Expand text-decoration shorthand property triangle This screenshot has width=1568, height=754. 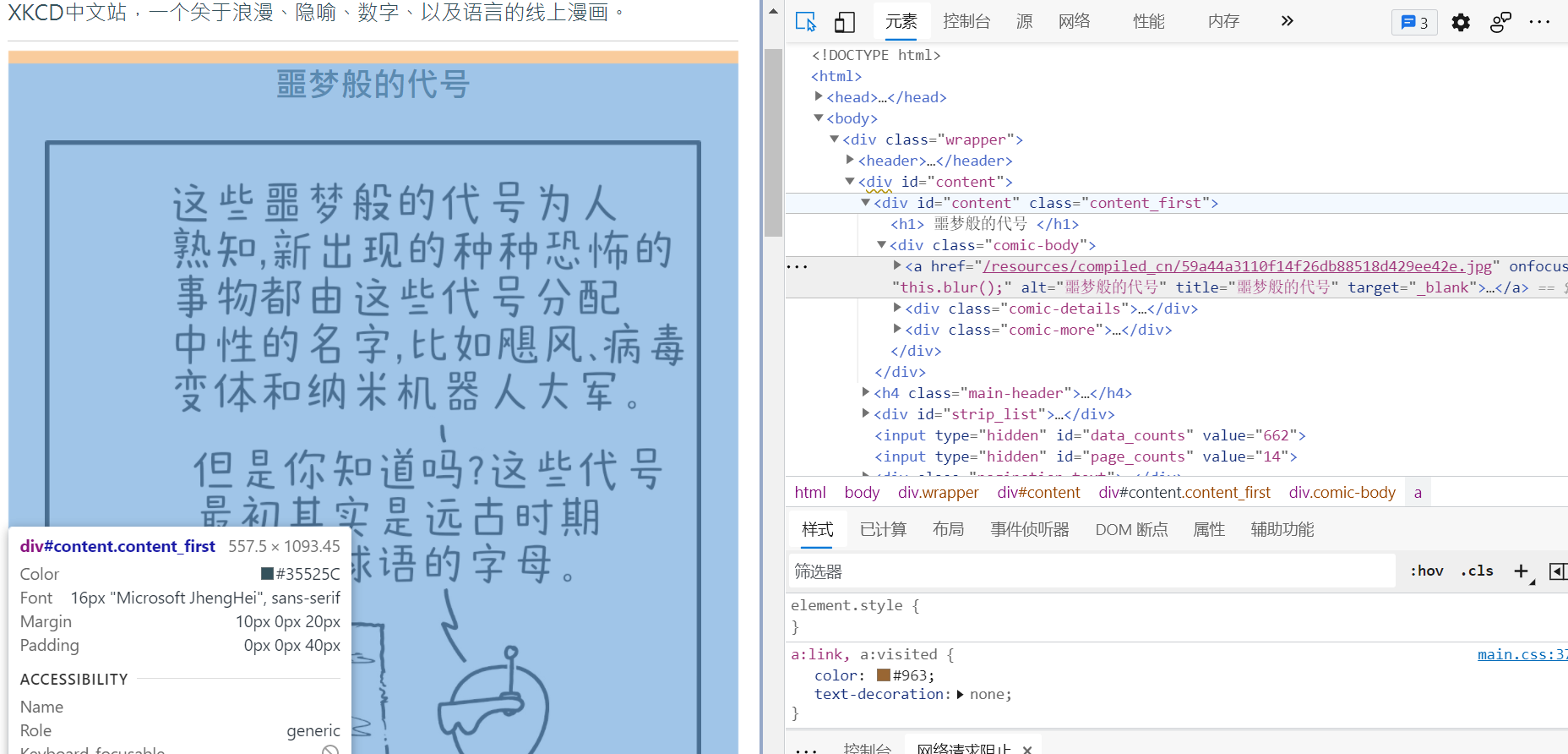tap(960, 695)
